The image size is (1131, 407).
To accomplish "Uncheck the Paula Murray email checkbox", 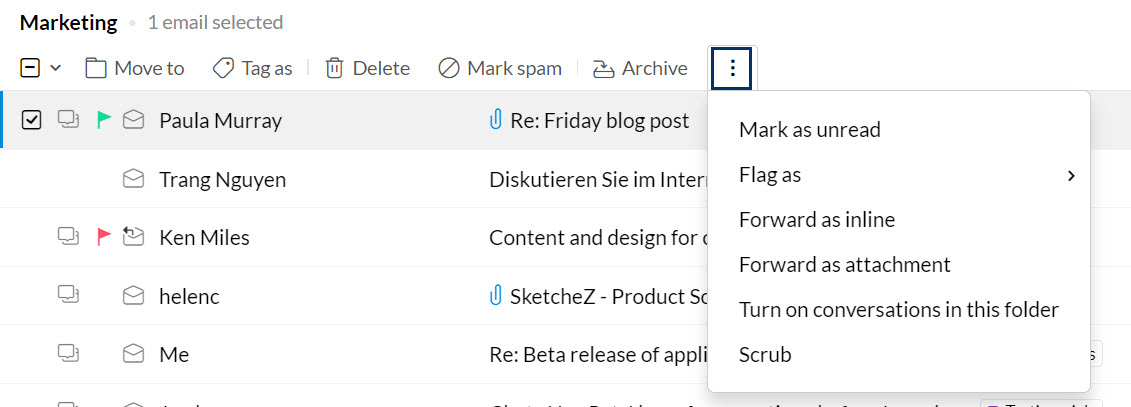I will point(32,120).
